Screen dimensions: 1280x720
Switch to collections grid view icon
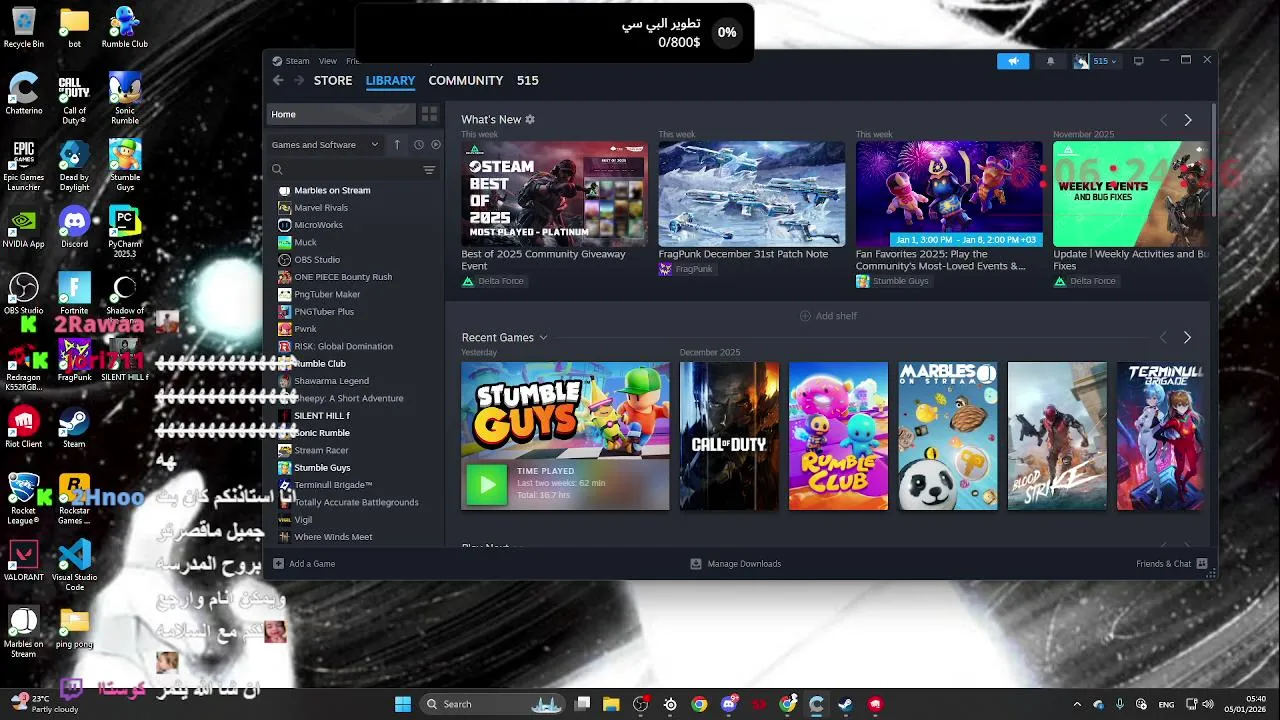[429, 114]
